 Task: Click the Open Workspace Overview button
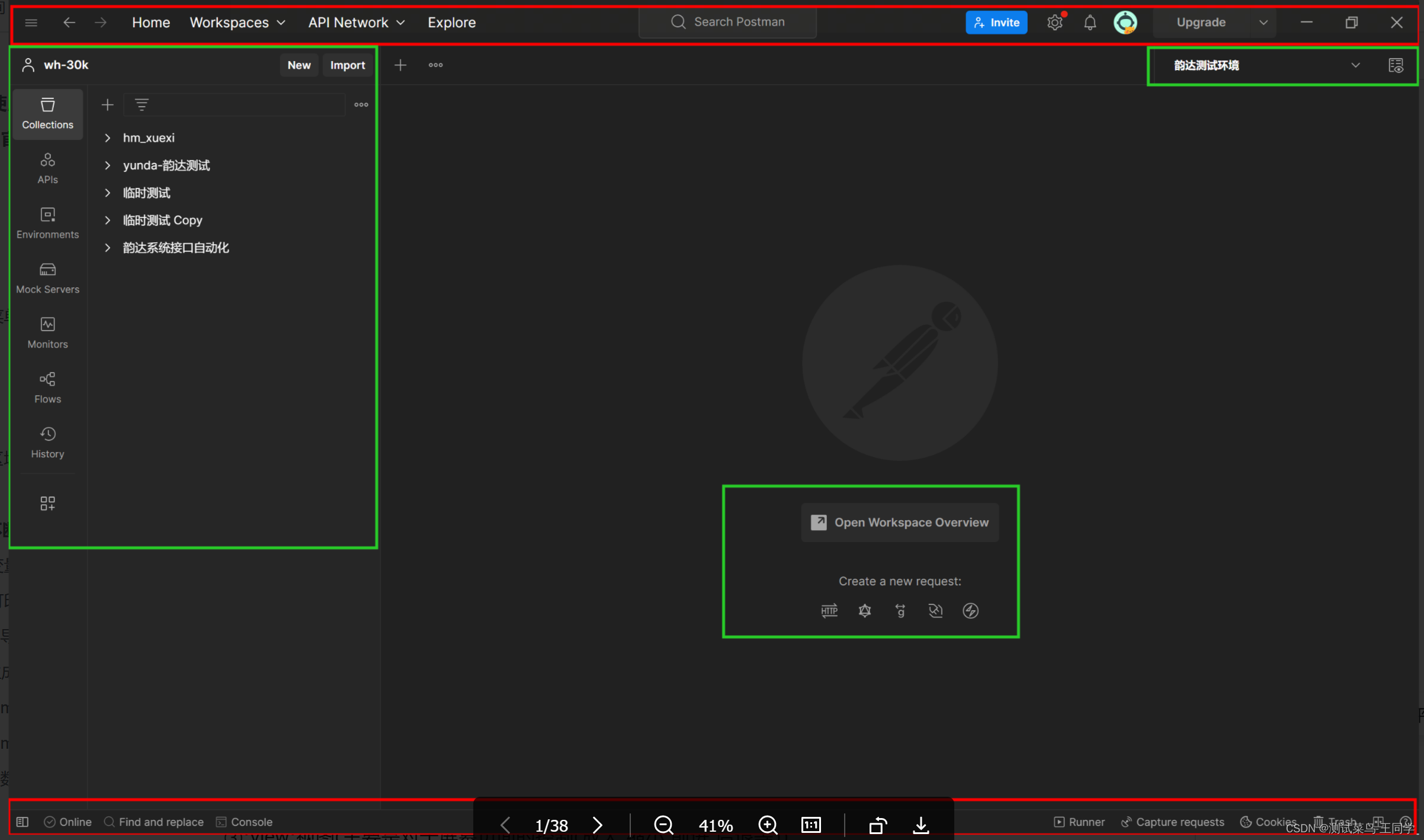899,522
